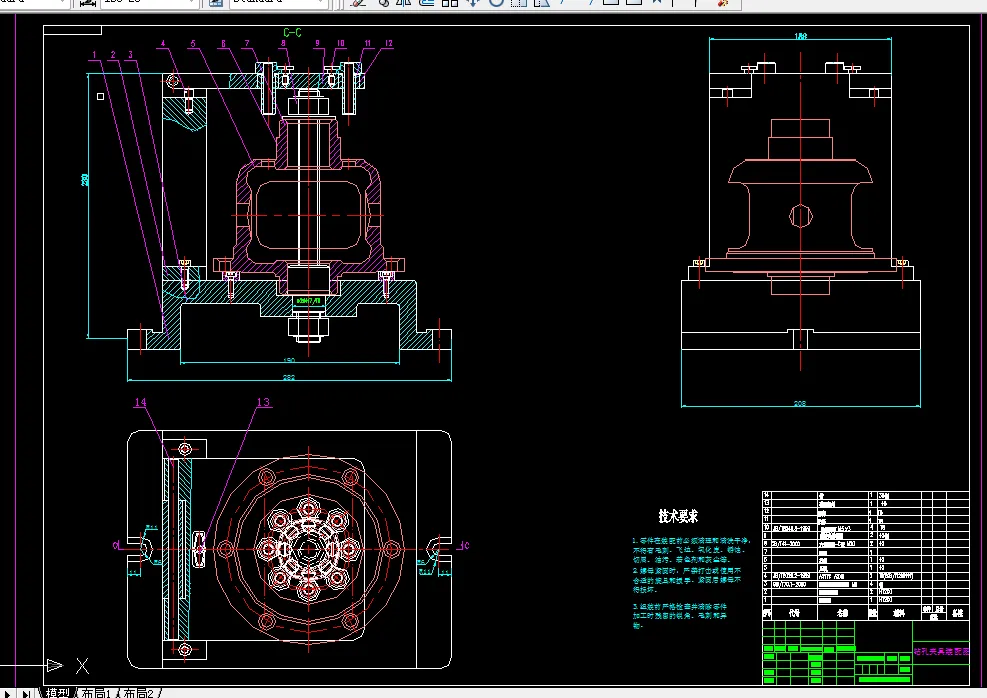Select the 188 width dimension text
The image size is (987, 698).
[800, 36]
